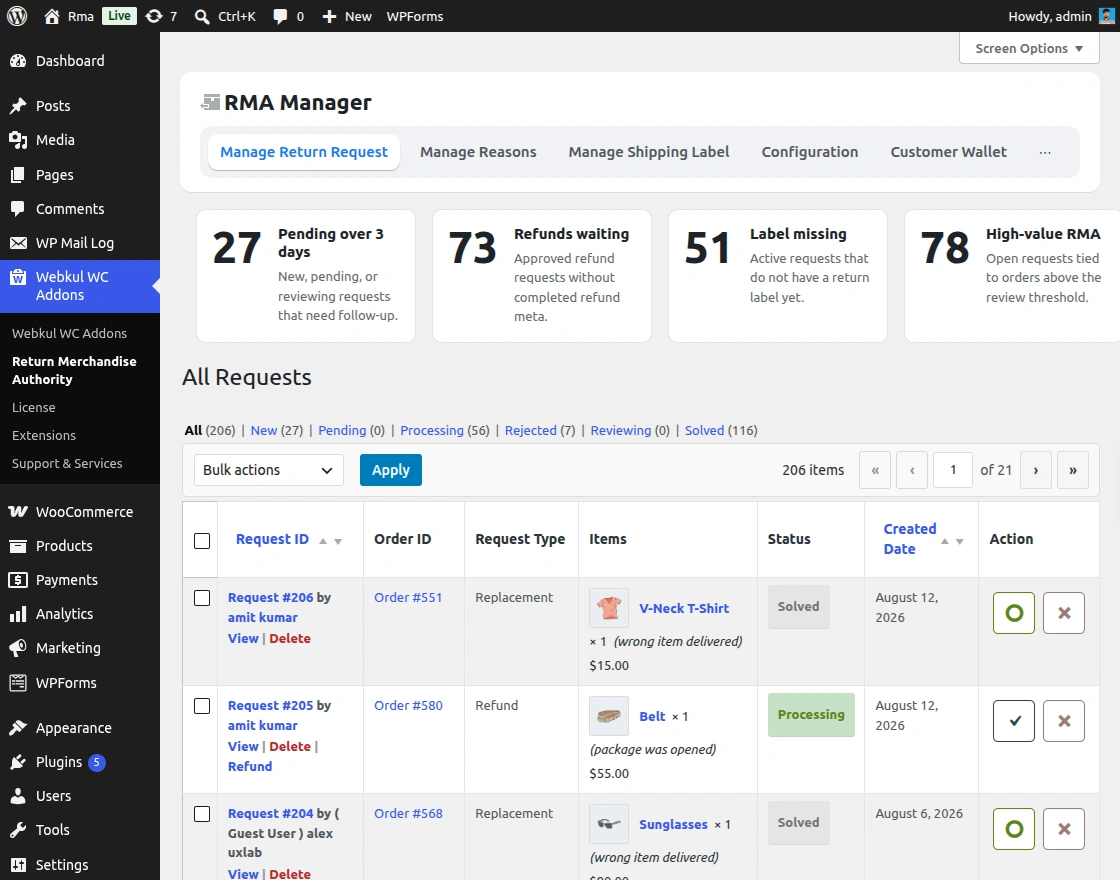1120x880 pixels.
Task: Click the WPForms sidebar icon
Action: (18, 683)
